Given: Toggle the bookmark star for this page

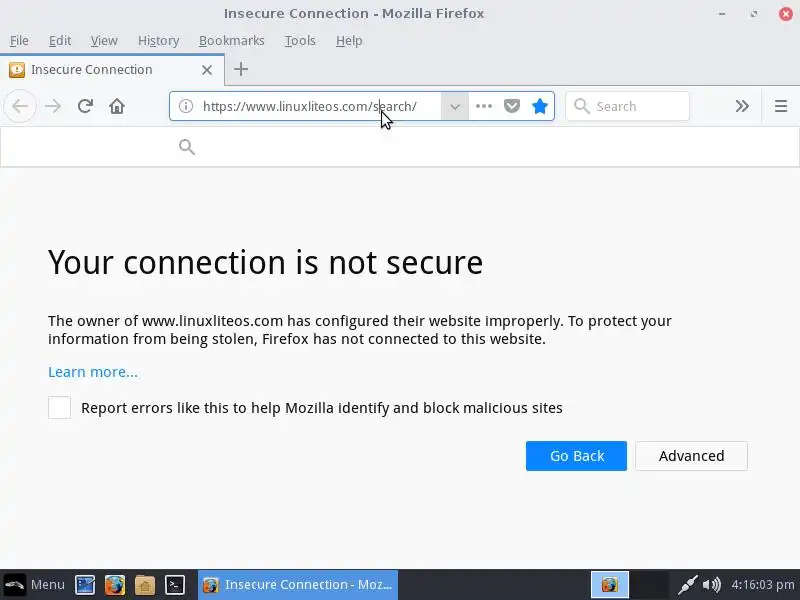Looking at the screenshot, I should point(540,106).
